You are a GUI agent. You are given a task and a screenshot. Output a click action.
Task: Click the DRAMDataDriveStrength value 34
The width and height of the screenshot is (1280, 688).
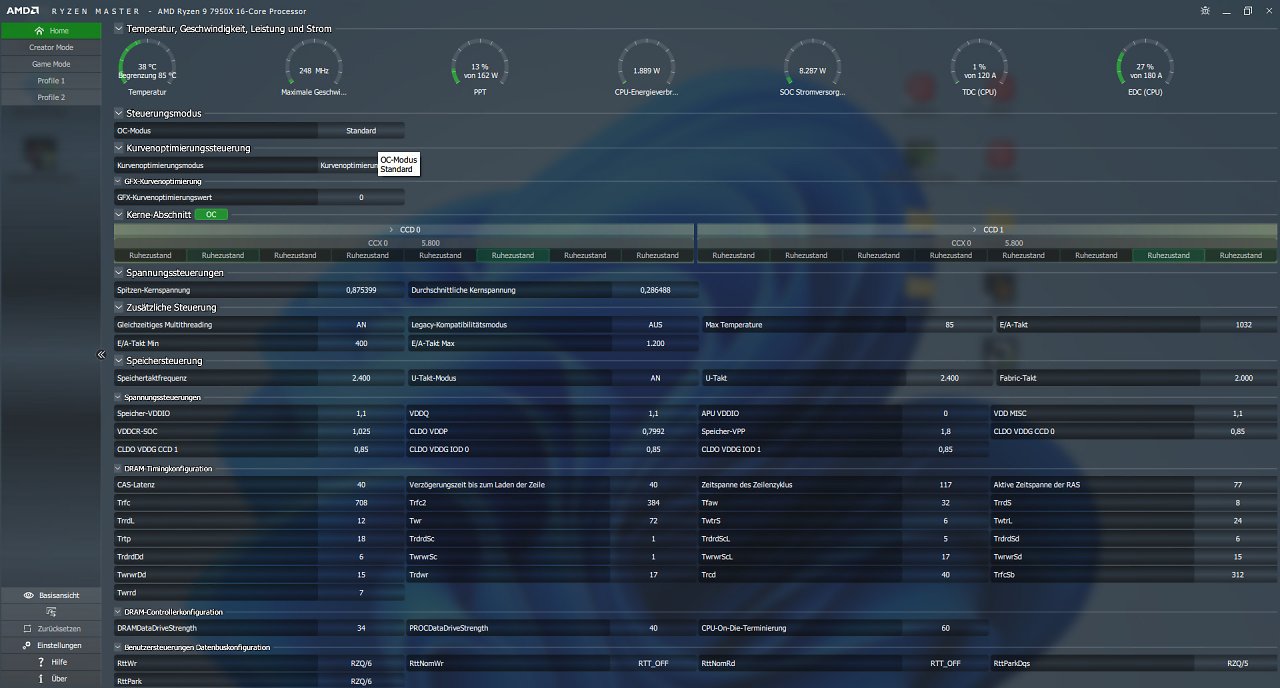click(x=361, y=629)
